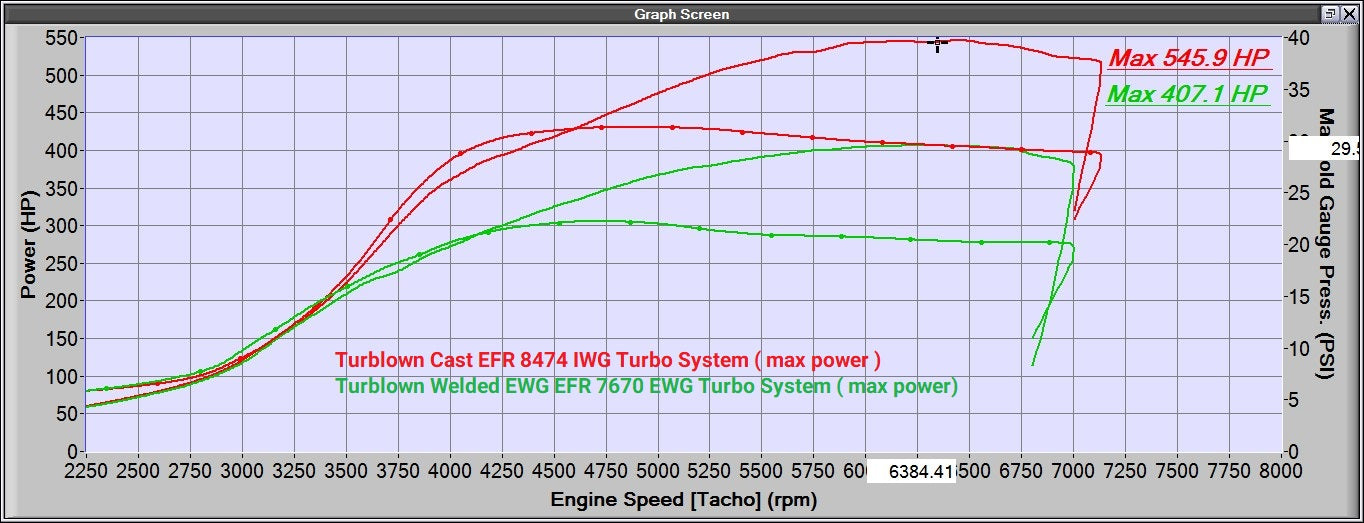Click the 40 label on the pressure axis
Viewport: 1364px width, 523px height.
pyautogui.click(x=1299, y=38)
